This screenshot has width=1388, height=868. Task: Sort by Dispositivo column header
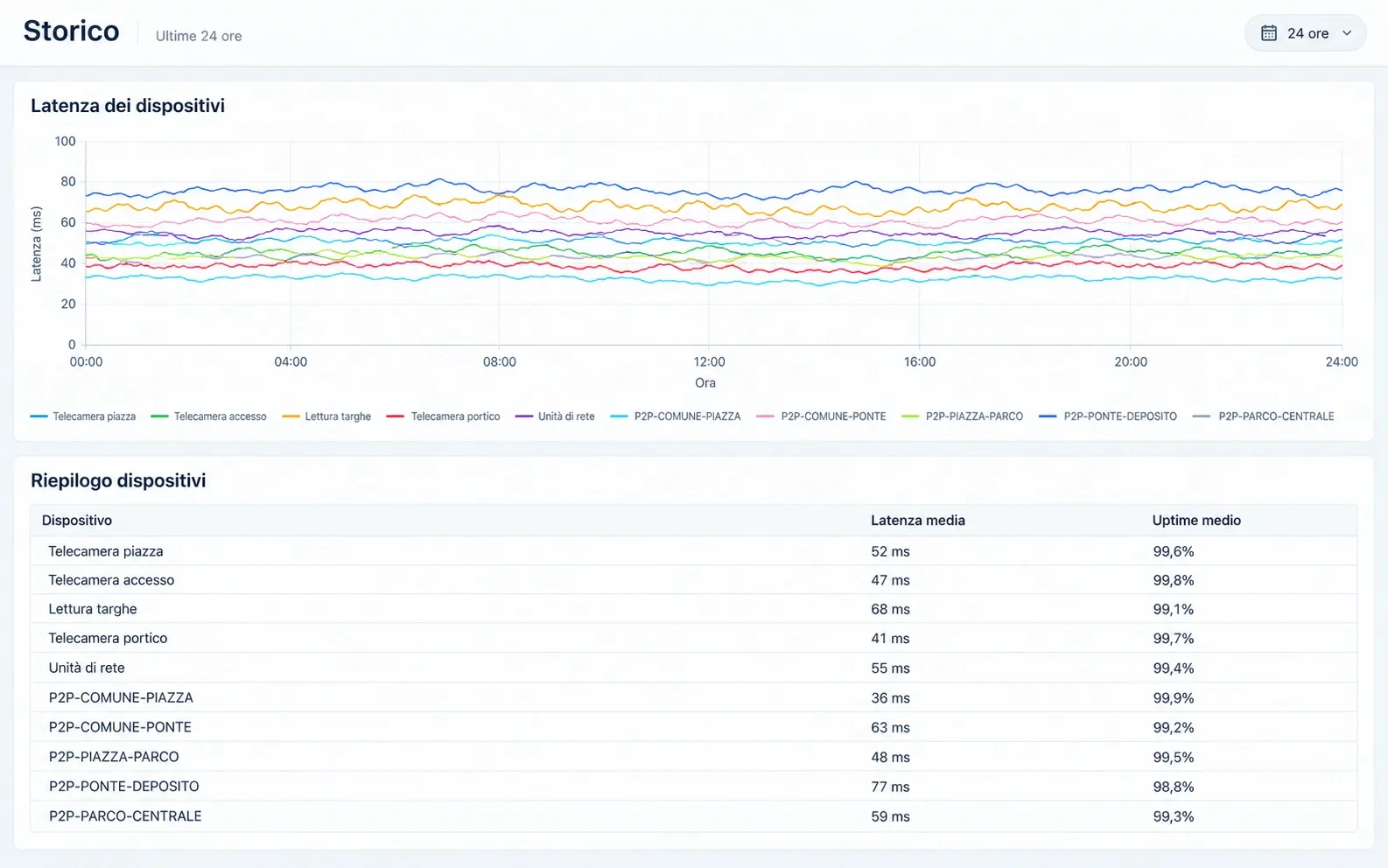pyautogui.click(x=77, y=521)
